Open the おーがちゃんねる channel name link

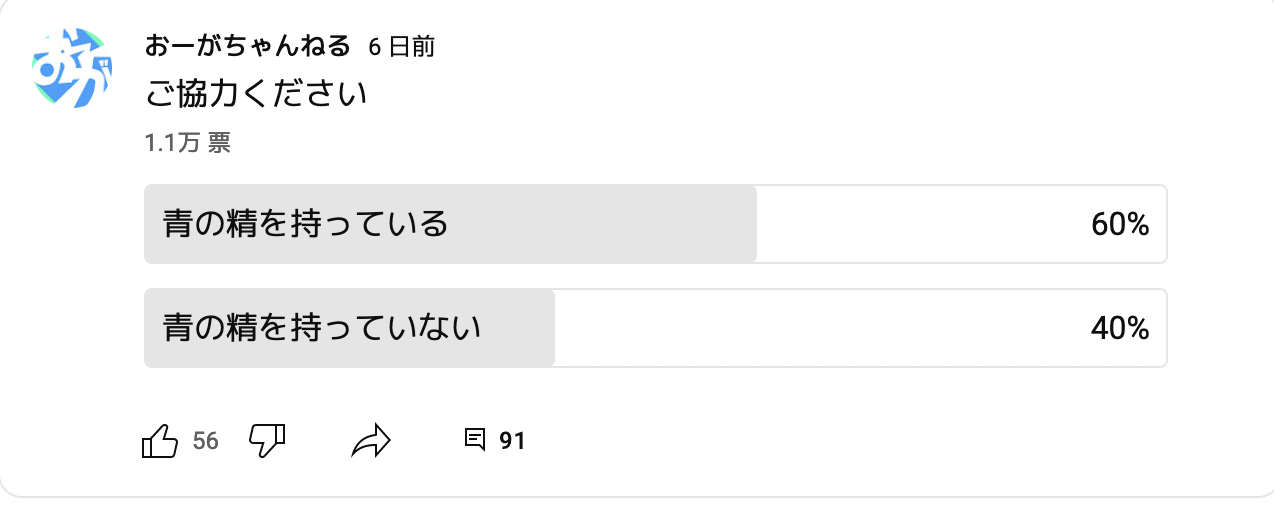(248, 46)
